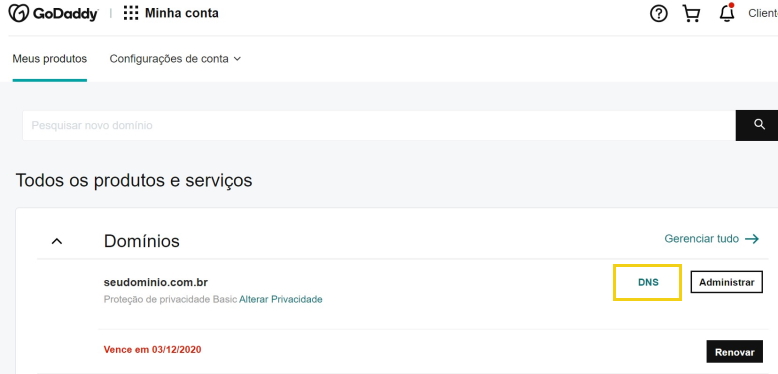The image size is (778, 374).
Task: View the shopping cart
Action: point(691,13)
